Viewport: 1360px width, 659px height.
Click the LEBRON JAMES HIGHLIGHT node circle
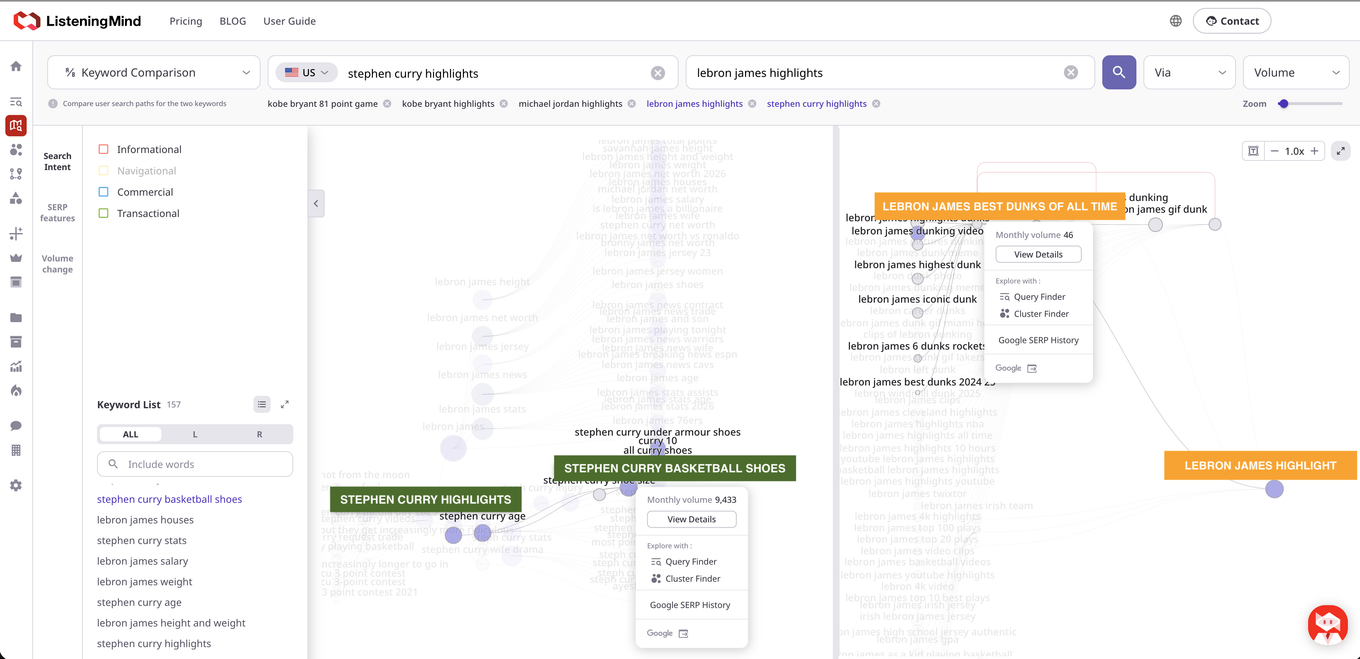(x=1274, y=489)
